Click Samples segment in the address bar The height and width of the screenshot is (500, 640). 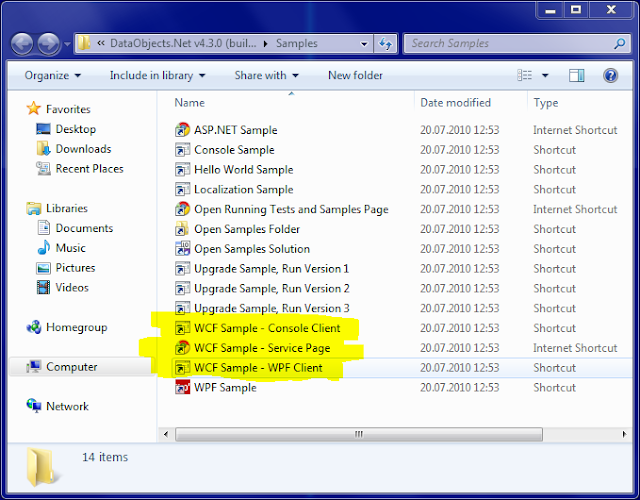(x=297, y=43)
